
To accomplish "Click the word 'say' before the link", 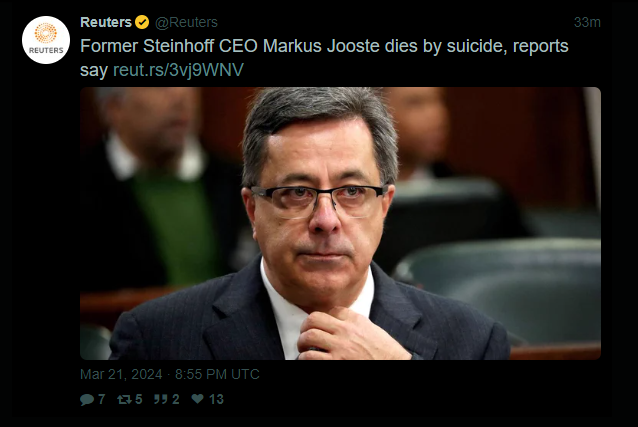I will pyautogui.click(x=94, y=71).
